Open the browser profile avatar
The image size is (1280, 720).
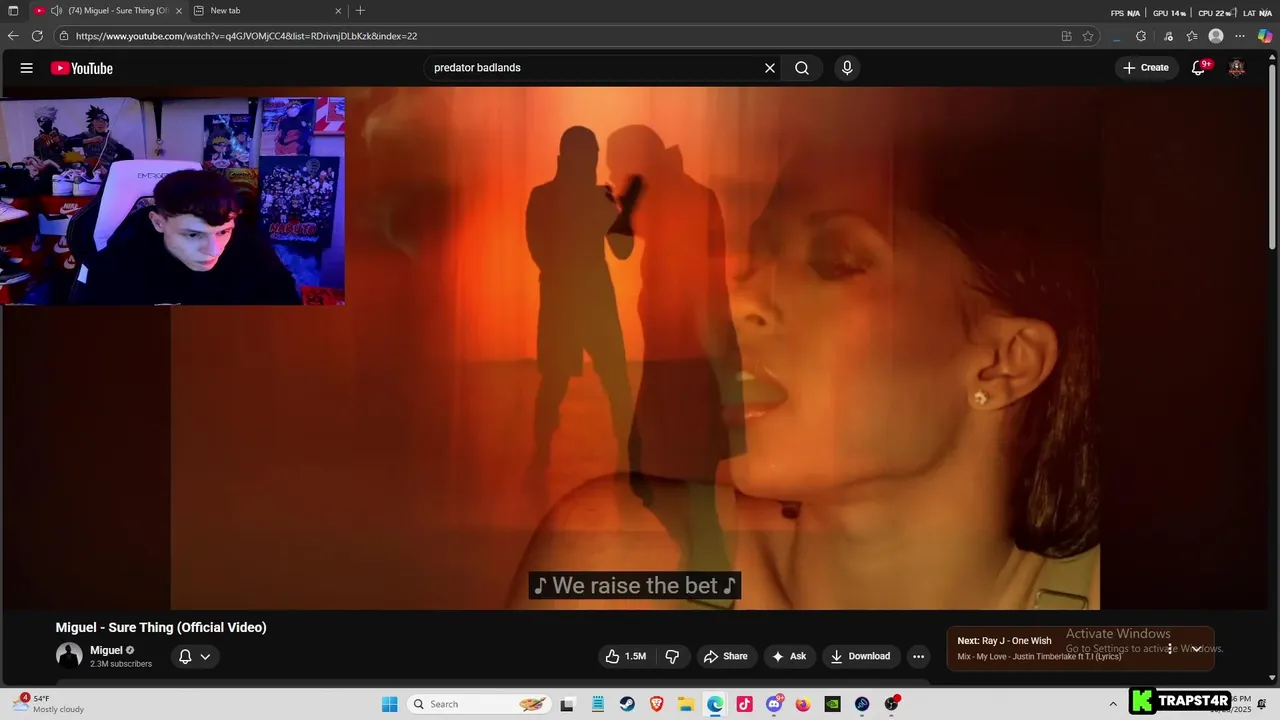click(x=1216, y=36)
